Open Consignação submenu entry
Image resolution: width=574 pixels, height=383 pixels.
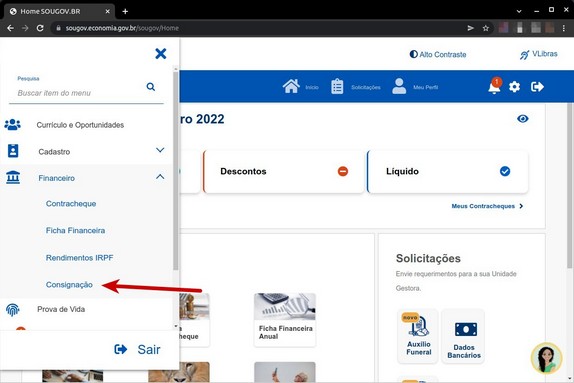click(69, 285)
